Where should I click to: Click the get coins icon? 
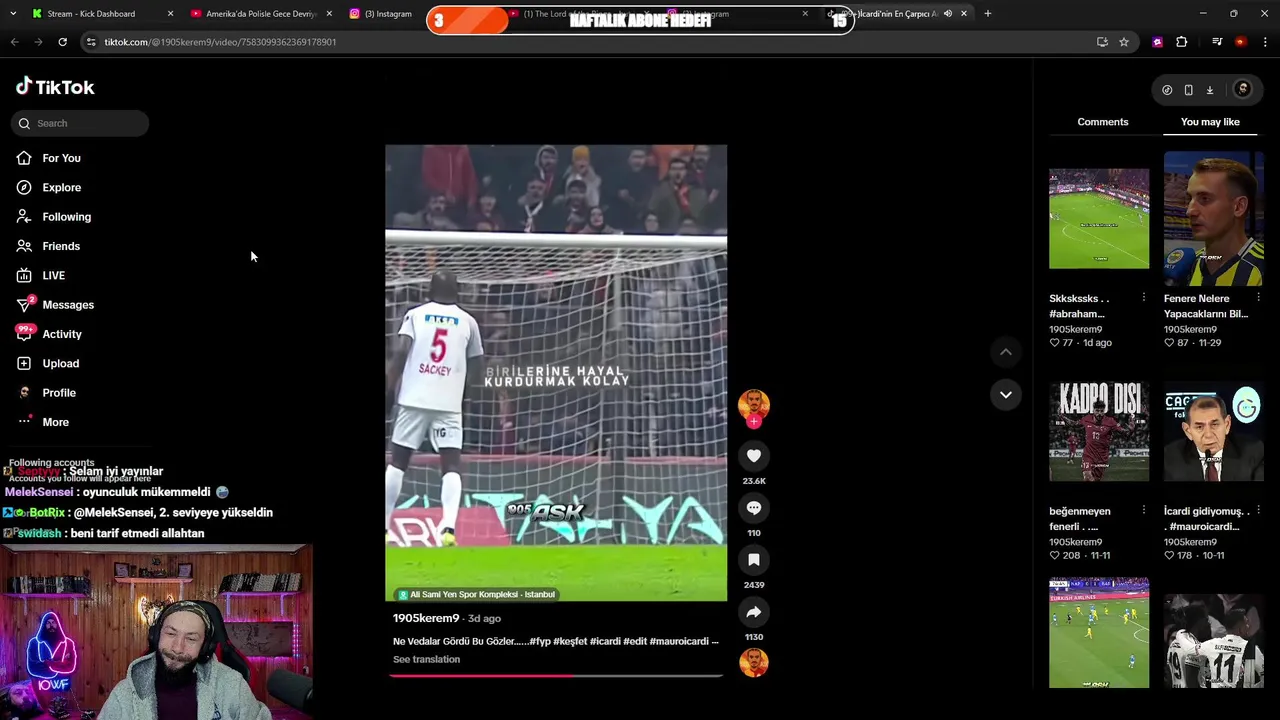point(1167,90)
